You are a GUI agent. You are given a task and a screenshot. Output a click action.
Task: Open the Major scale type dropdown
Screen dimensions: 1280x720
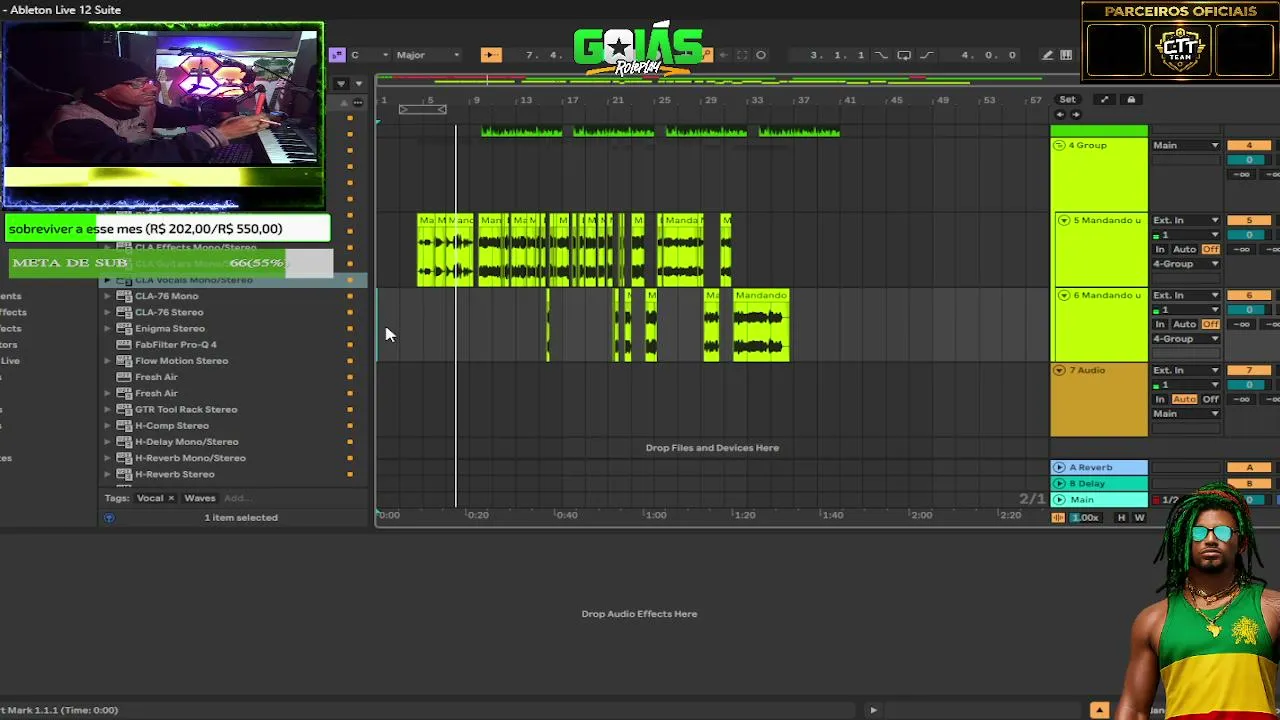click(x=428, y=55)
